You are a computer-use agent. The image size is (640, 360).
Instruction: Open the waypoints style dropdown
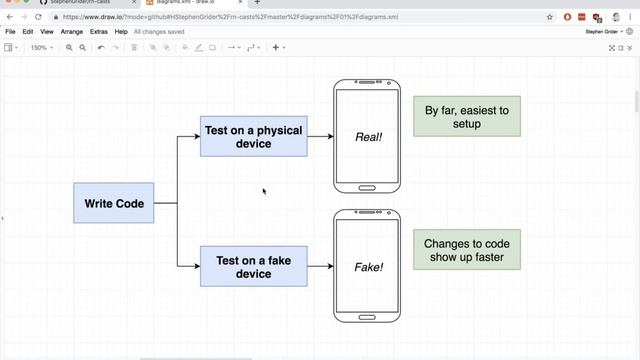coord(253,48)
